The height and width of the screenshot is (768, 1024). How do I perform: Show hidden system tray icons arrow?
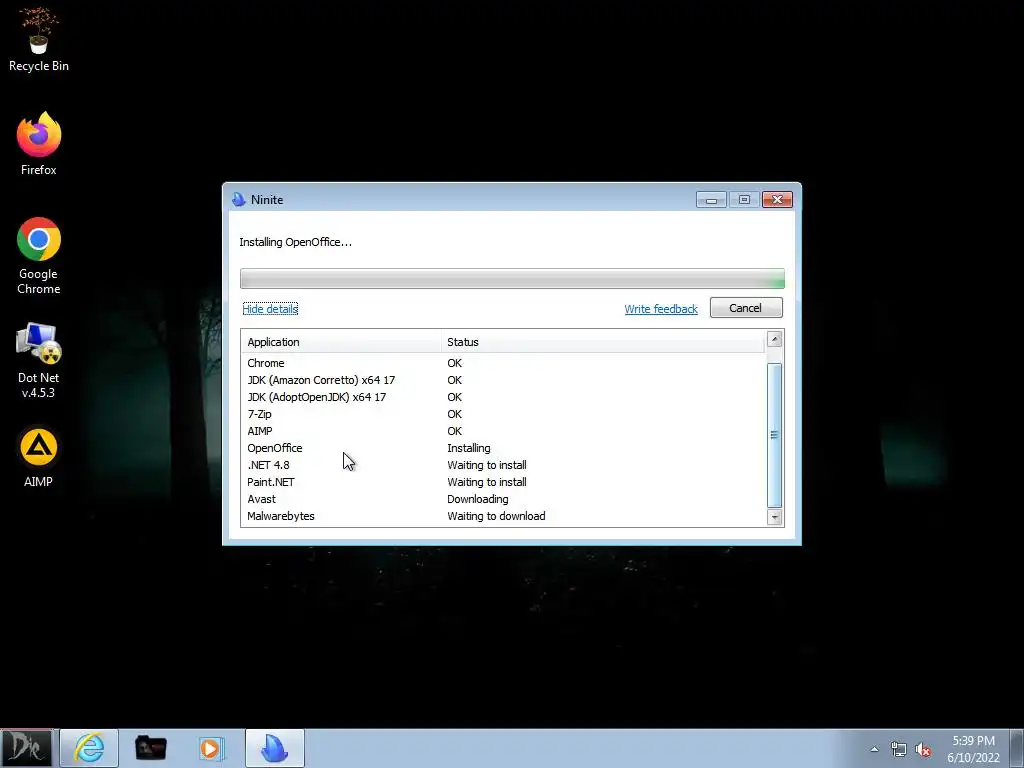point(874,750)
